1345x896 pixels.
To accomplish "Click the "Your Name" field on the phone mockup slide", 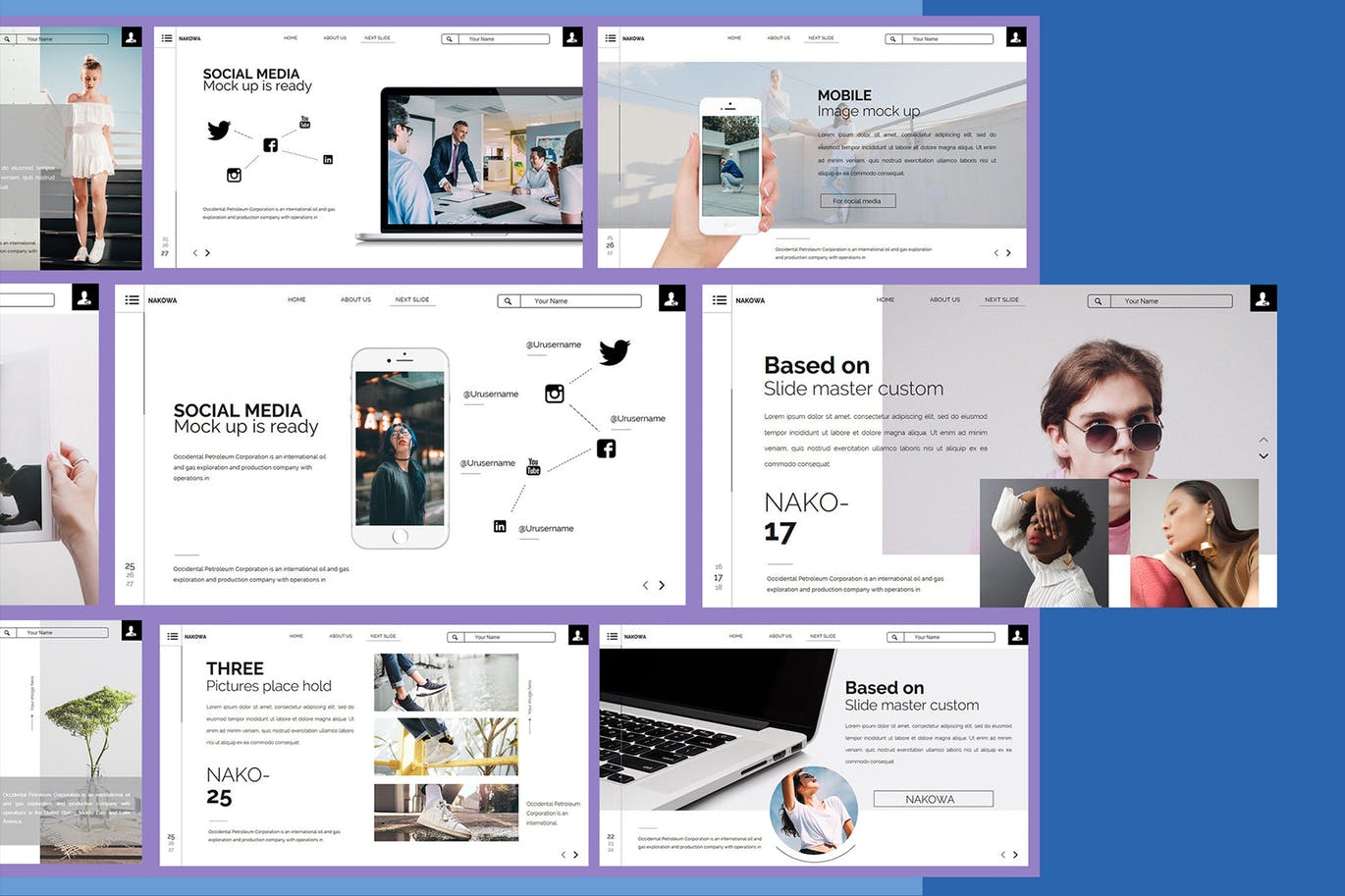I will click(x=579, y=301).
